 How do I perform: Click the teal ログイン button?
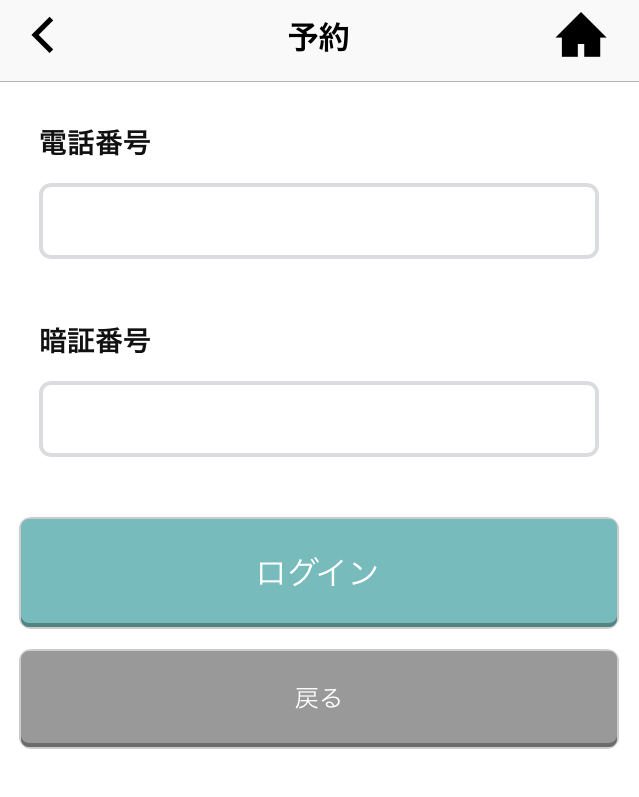tap(319, 573)
